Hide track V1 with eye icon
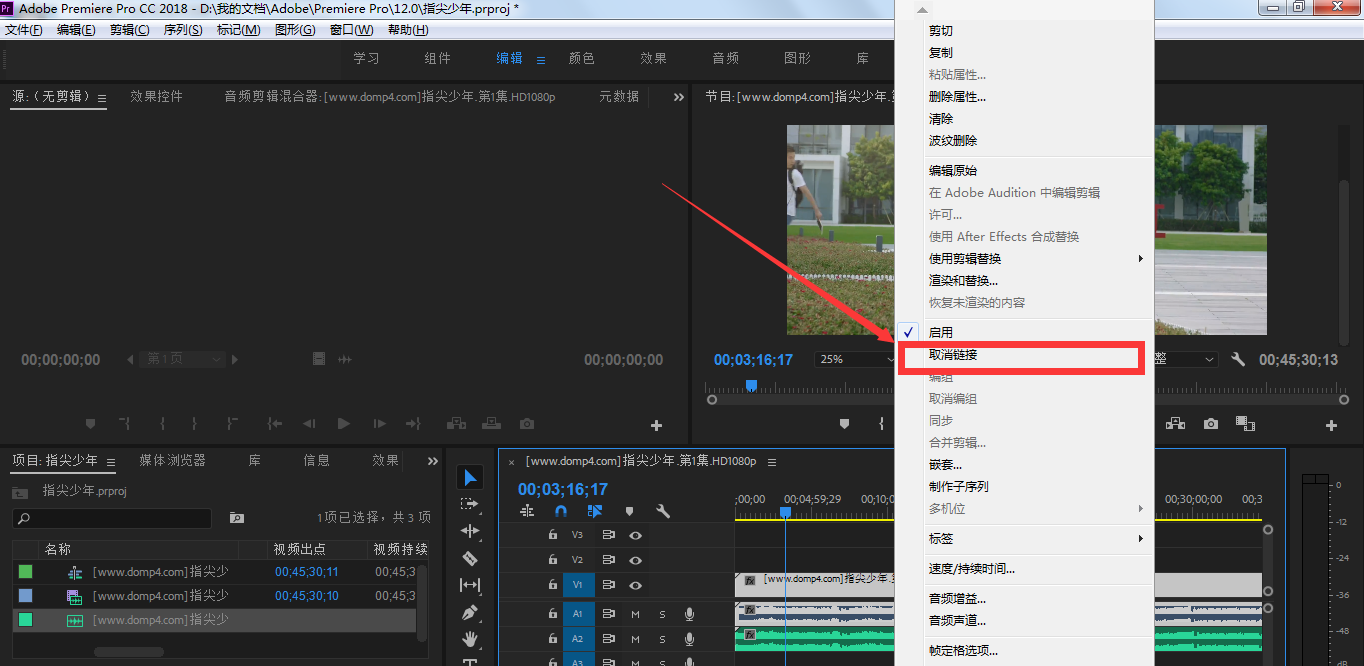The height and width of the screenshot is (666, 1364). (x=635, y=585)
